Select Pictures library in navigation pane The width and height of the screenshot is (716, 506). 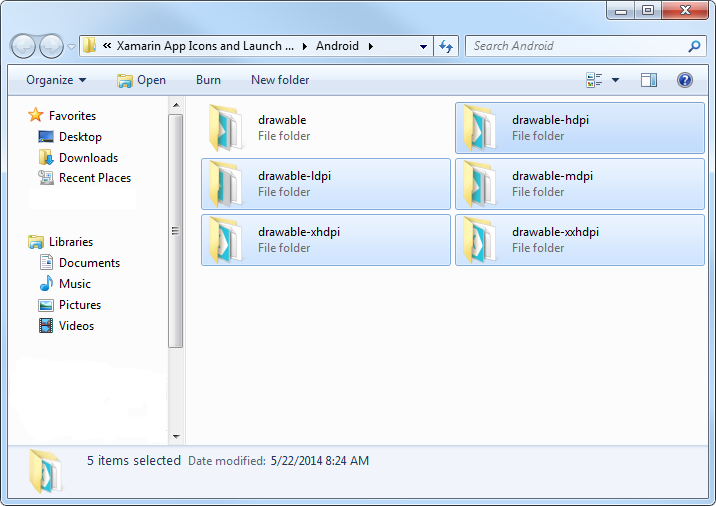tap(79, 305)
